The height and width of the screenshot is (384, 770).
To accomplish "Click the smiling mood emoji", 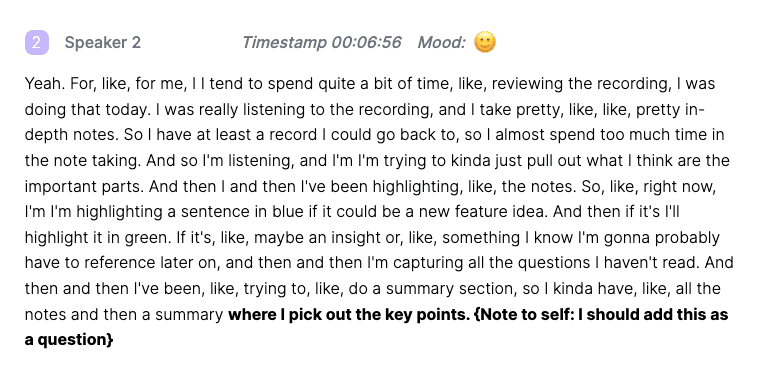I will pos(485,42).
